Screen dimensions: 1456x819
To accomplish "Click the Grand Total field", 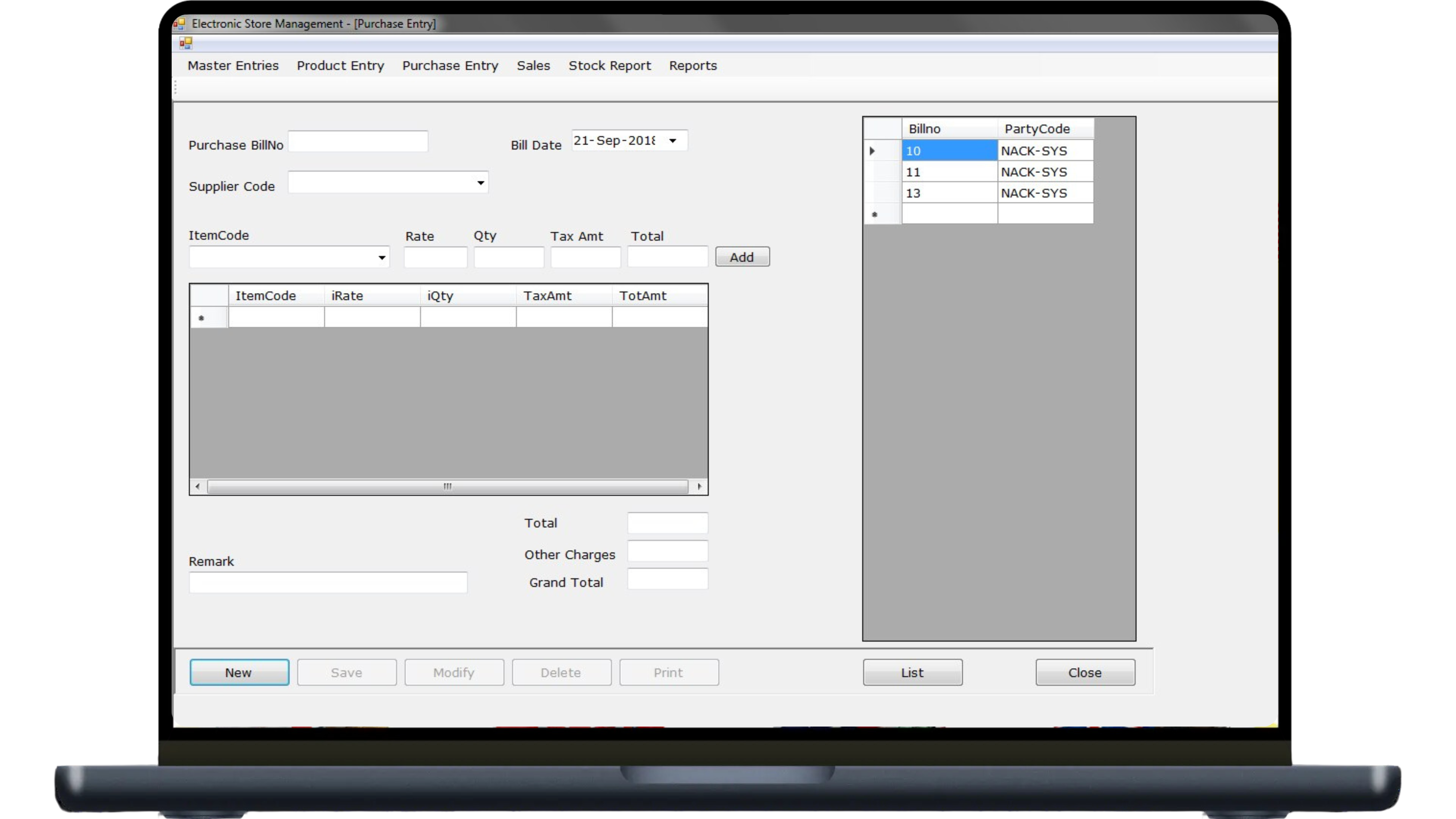I will point(668,579).
